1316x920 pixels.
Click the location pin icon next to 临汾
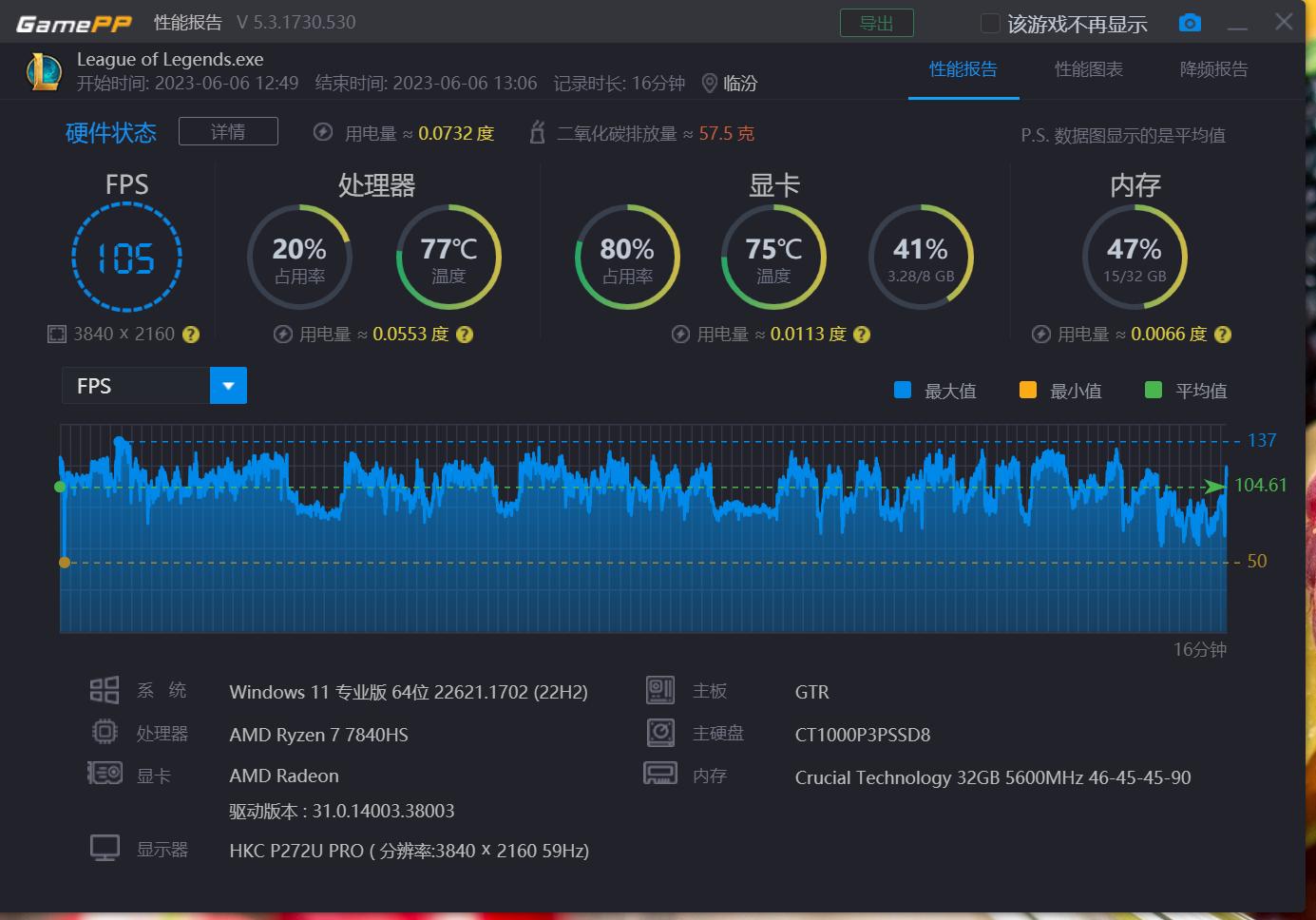[709, 83]
